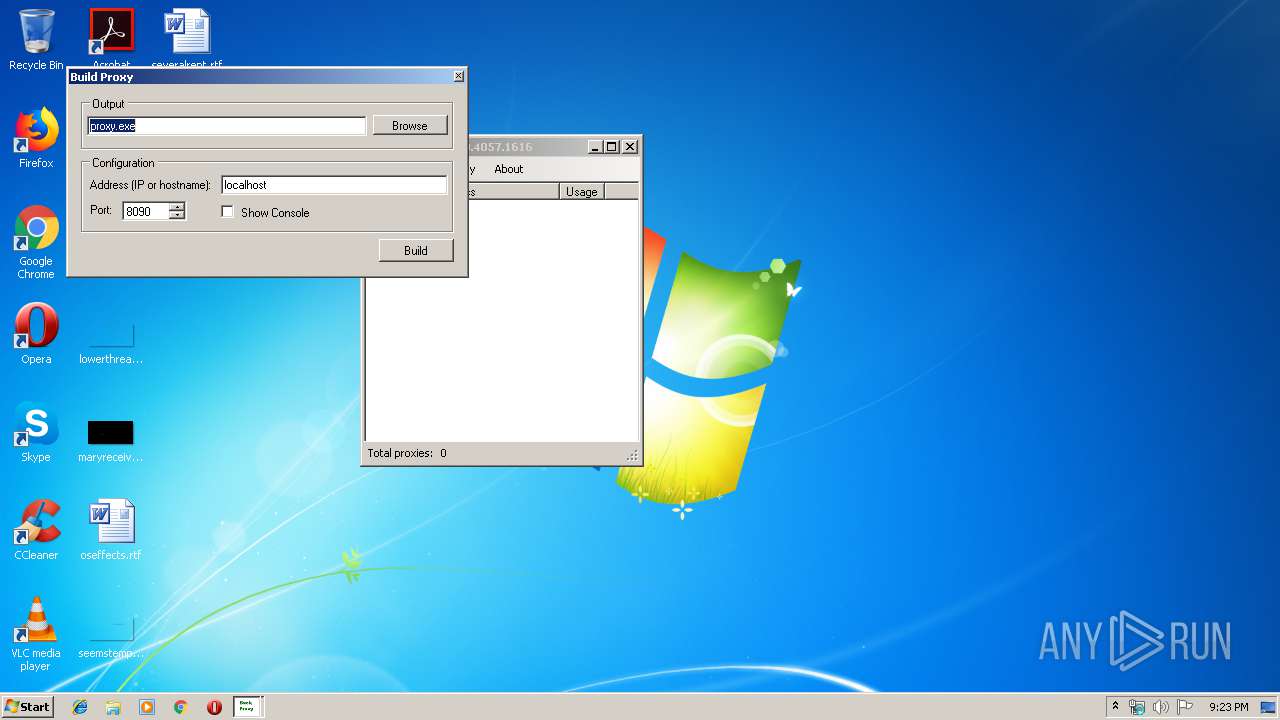The image size is (1280, 720).
Task: Click the Total proxies status text
Action: coord(407,453)
